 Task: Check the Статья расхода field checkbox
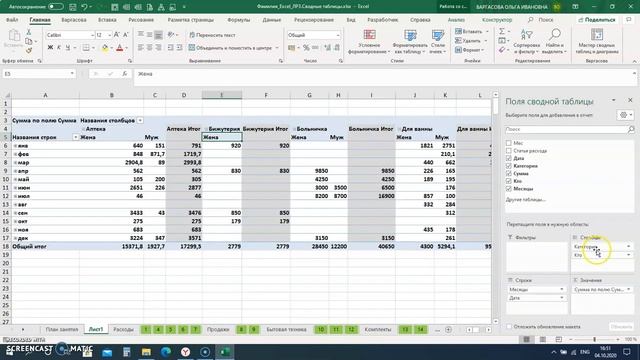(x=509, y=151)
